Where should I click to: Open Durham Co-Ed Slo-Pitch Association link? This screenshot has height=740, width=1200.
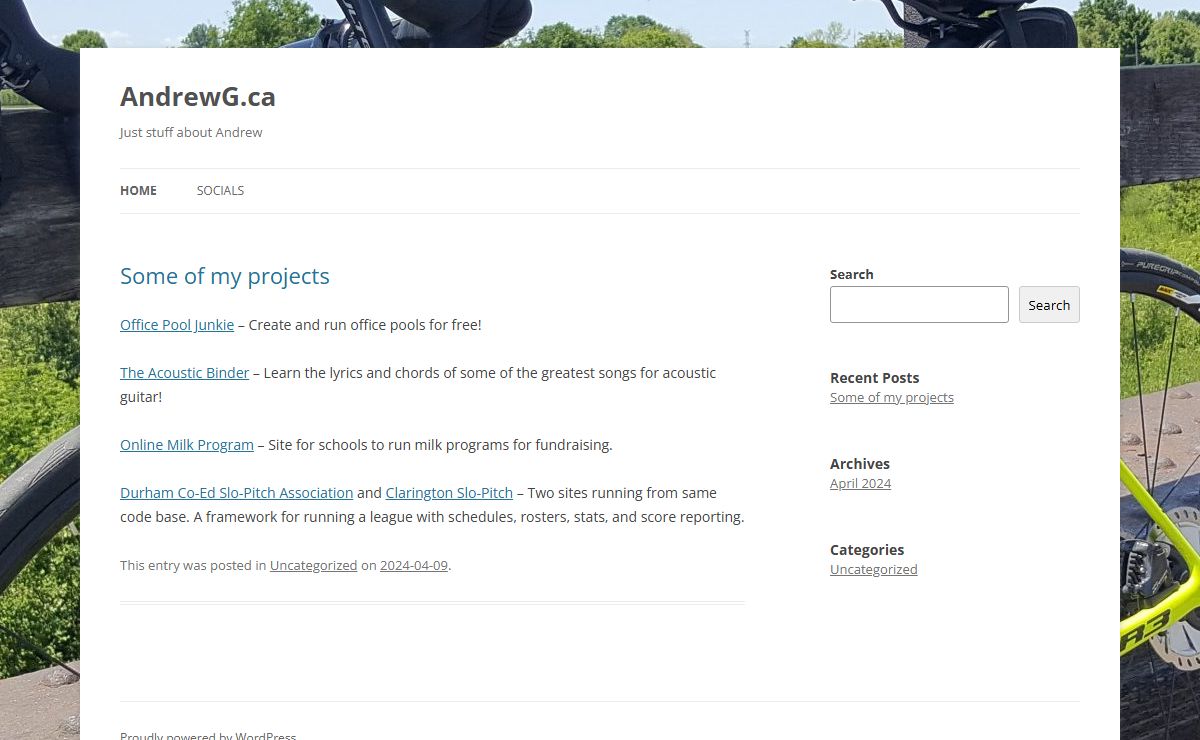[237, 493]
